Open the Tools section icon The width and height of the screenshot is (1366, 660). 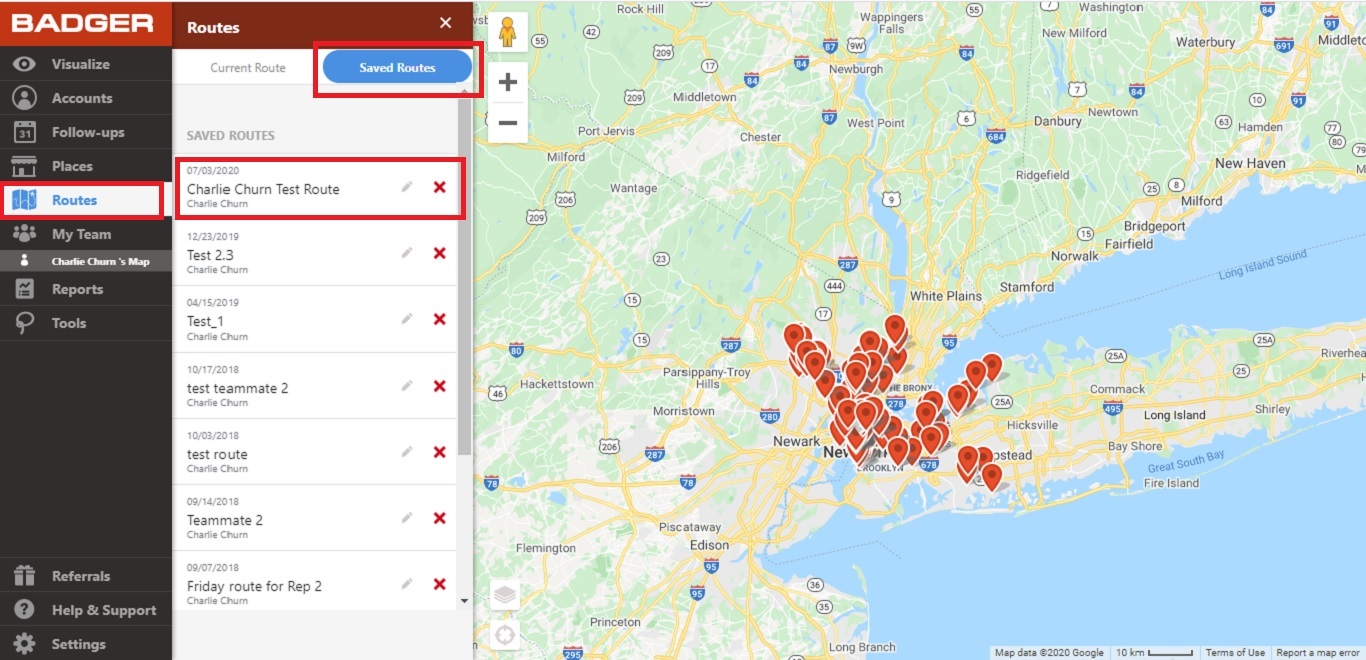tap(24, 322)
